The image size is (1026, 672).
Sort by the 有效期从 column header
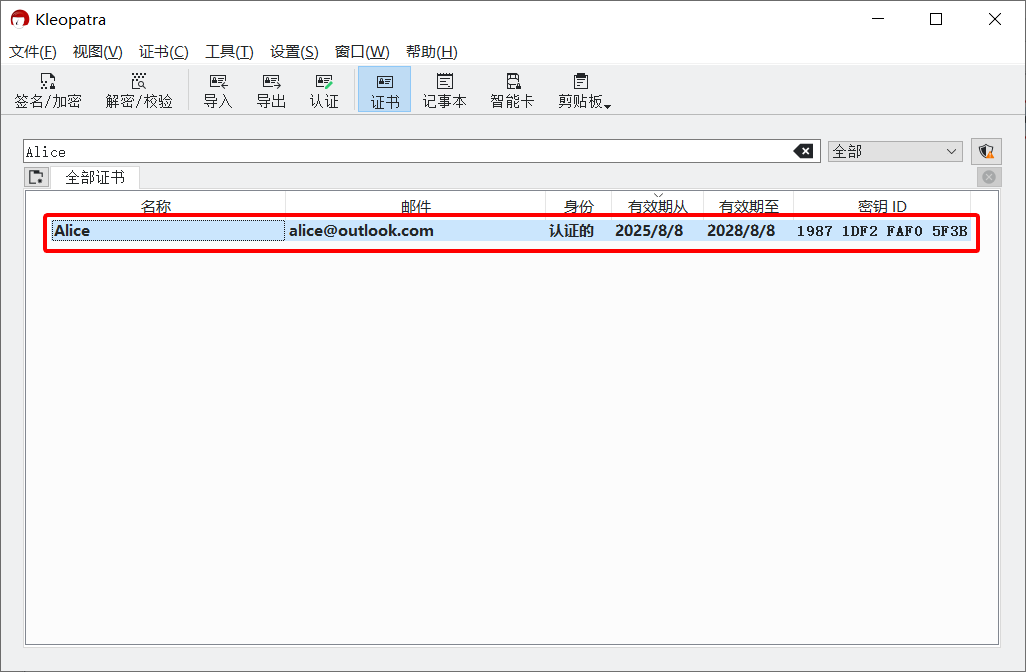(657, 206)
